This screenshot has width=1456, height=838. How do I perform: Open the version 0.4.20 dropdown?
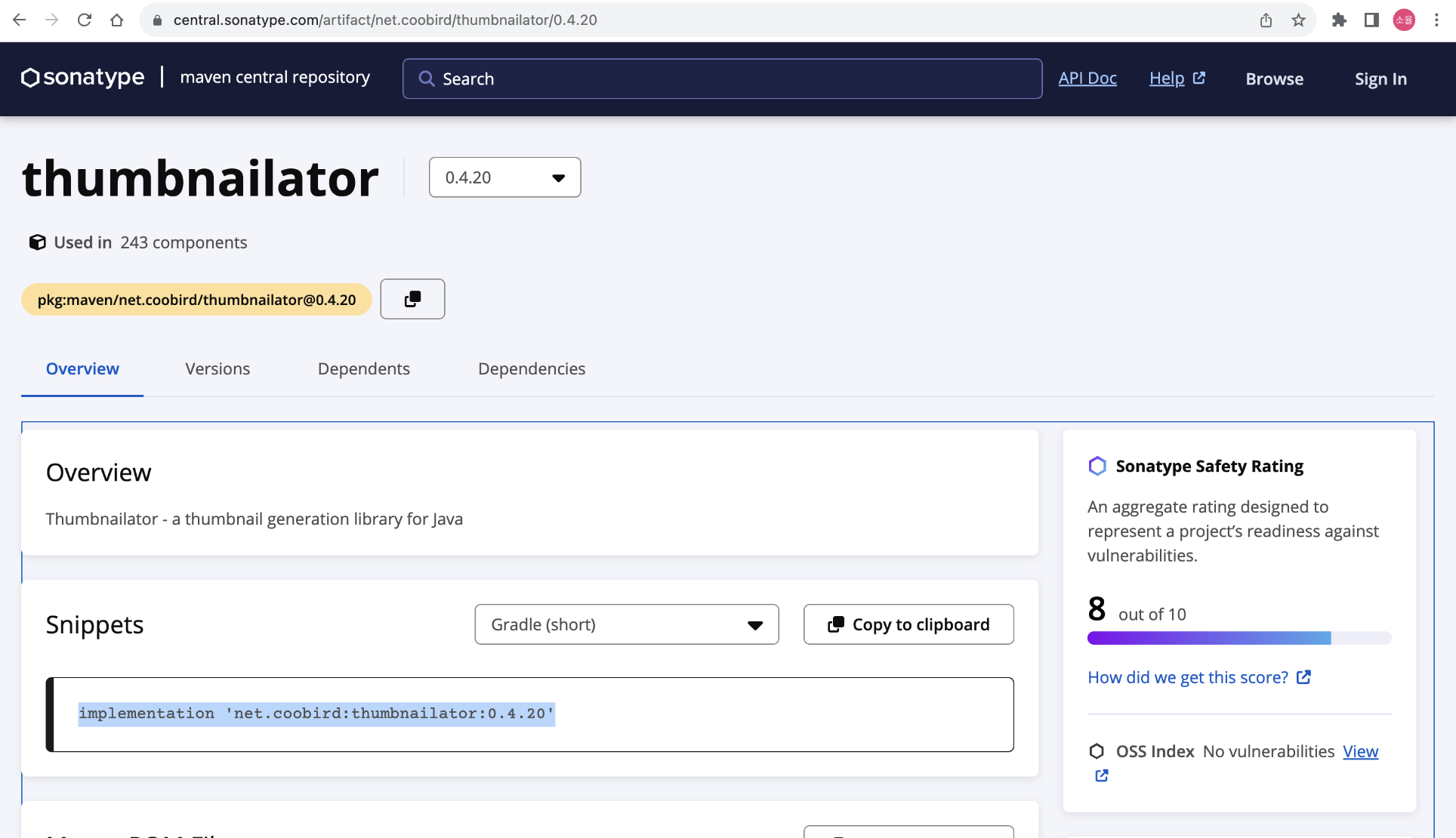click(504, 177)
